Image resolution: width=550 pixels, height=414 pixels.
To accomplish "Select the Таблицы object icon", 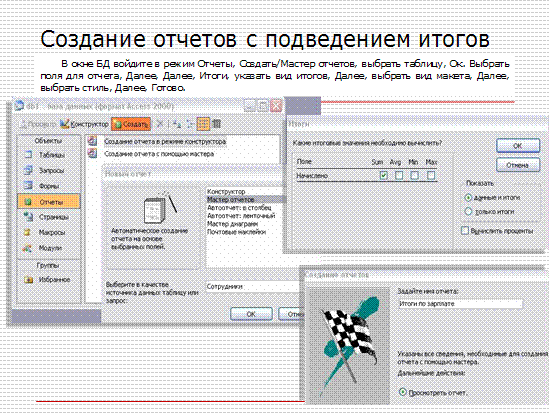I will (x=28, y=155).
